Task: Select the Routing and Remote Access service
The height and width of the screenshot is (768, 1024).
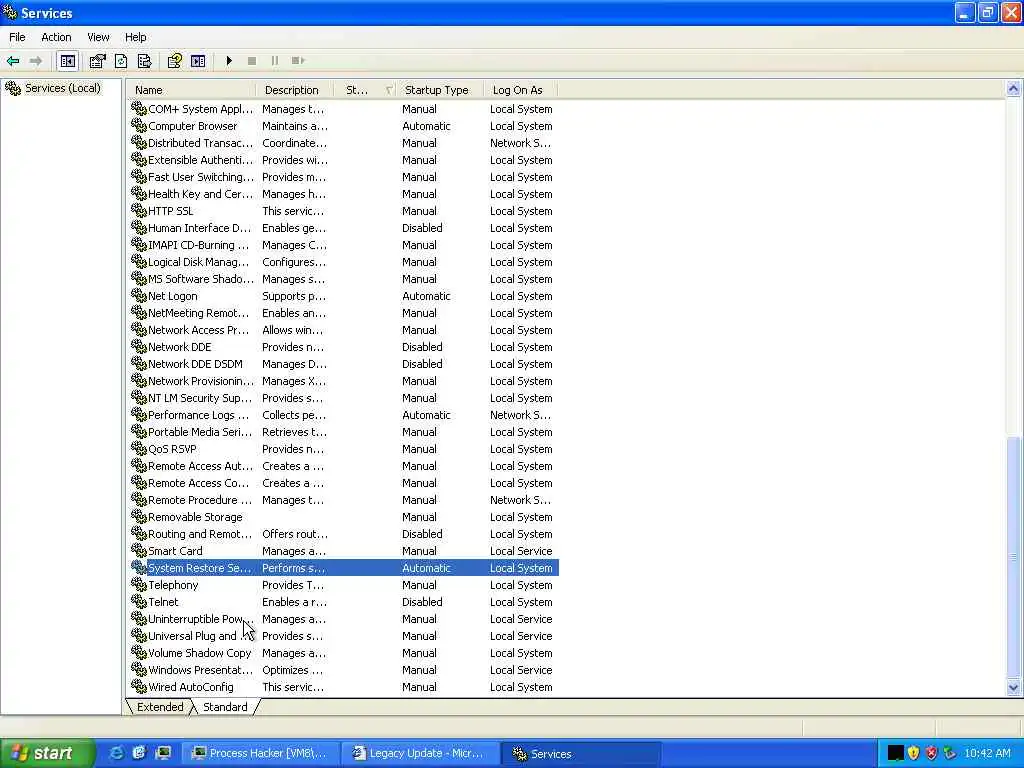Action: pyautogui.click(x=344, y=534)
